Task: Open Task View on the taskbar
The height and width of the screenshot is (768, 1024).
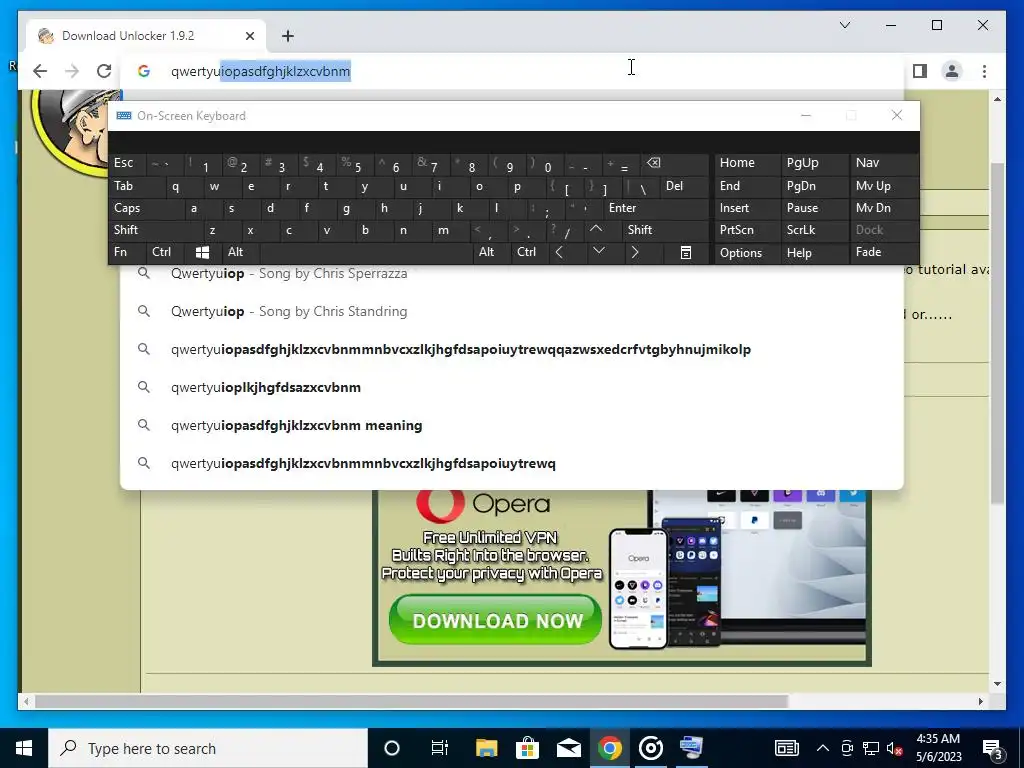Action: [440, 748]
